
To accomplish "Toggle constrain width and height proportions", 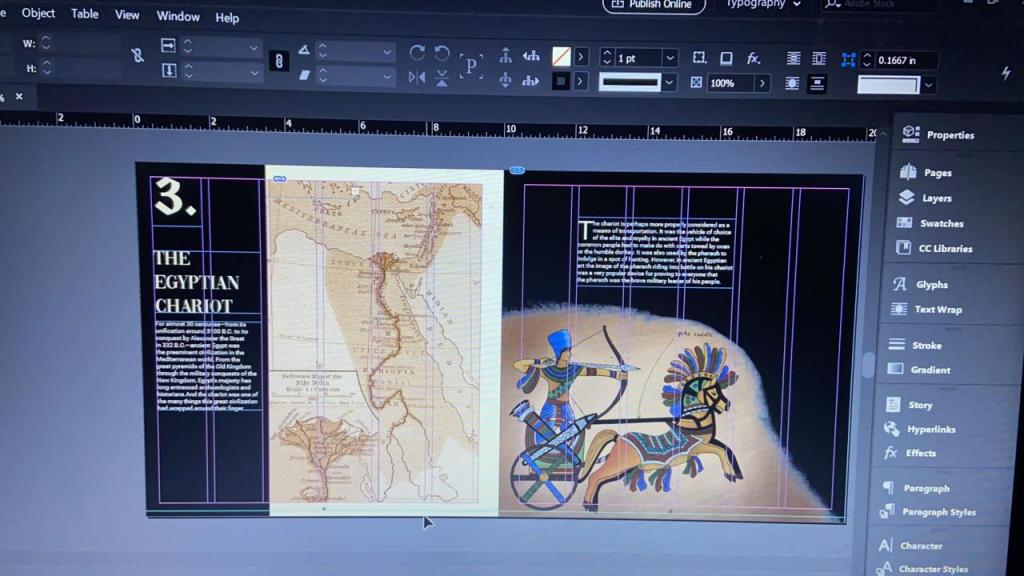I will [137, 56].
